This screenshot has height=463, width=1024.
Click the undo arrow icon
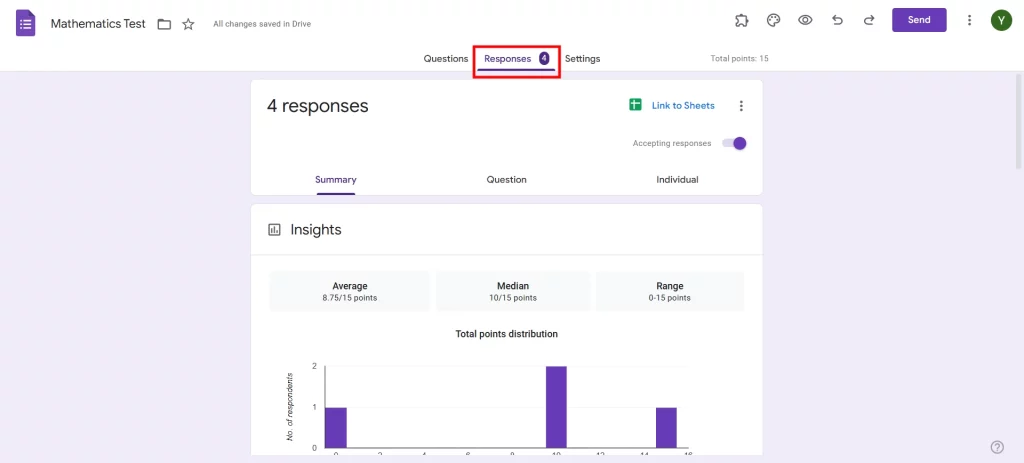[837, 20]
